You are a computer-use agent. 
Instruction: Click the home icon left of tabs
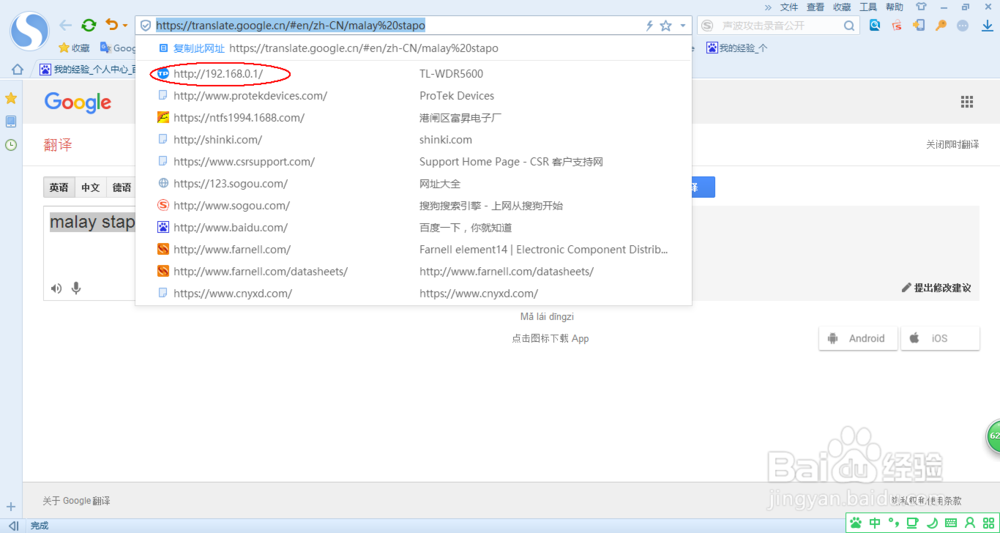(18, 69)
